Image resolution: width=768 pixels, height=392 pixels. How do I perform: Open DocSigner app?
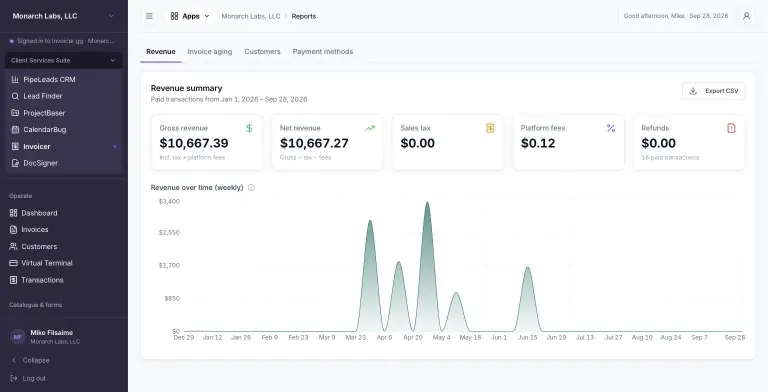[x=64, y=163]
